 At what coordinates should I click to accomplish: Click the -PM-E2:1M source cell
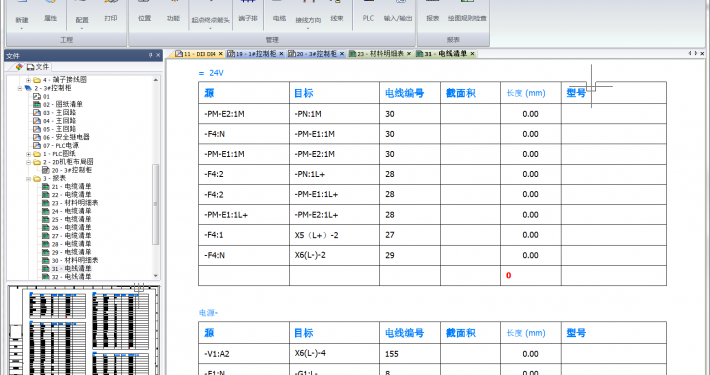point(244,114)
